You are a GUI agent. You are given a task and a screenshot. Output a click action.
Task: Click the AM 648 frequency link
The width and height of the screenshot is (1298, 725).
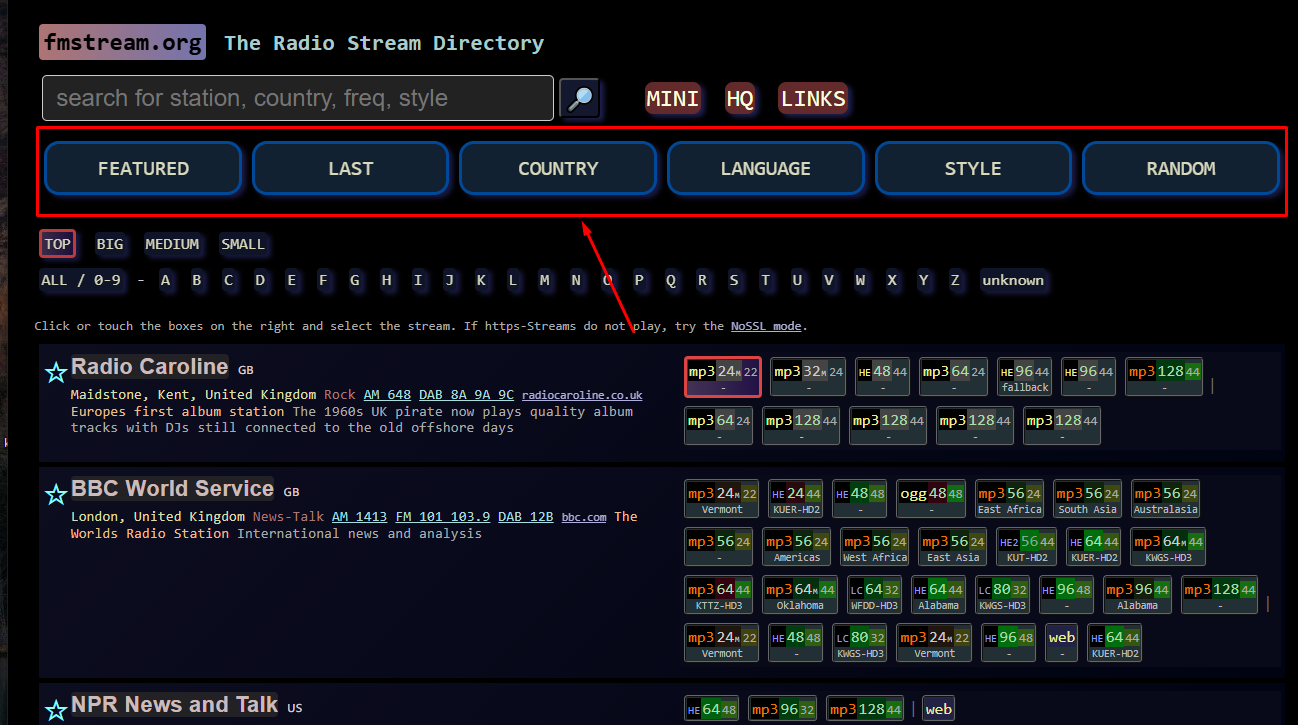[387, 395]
